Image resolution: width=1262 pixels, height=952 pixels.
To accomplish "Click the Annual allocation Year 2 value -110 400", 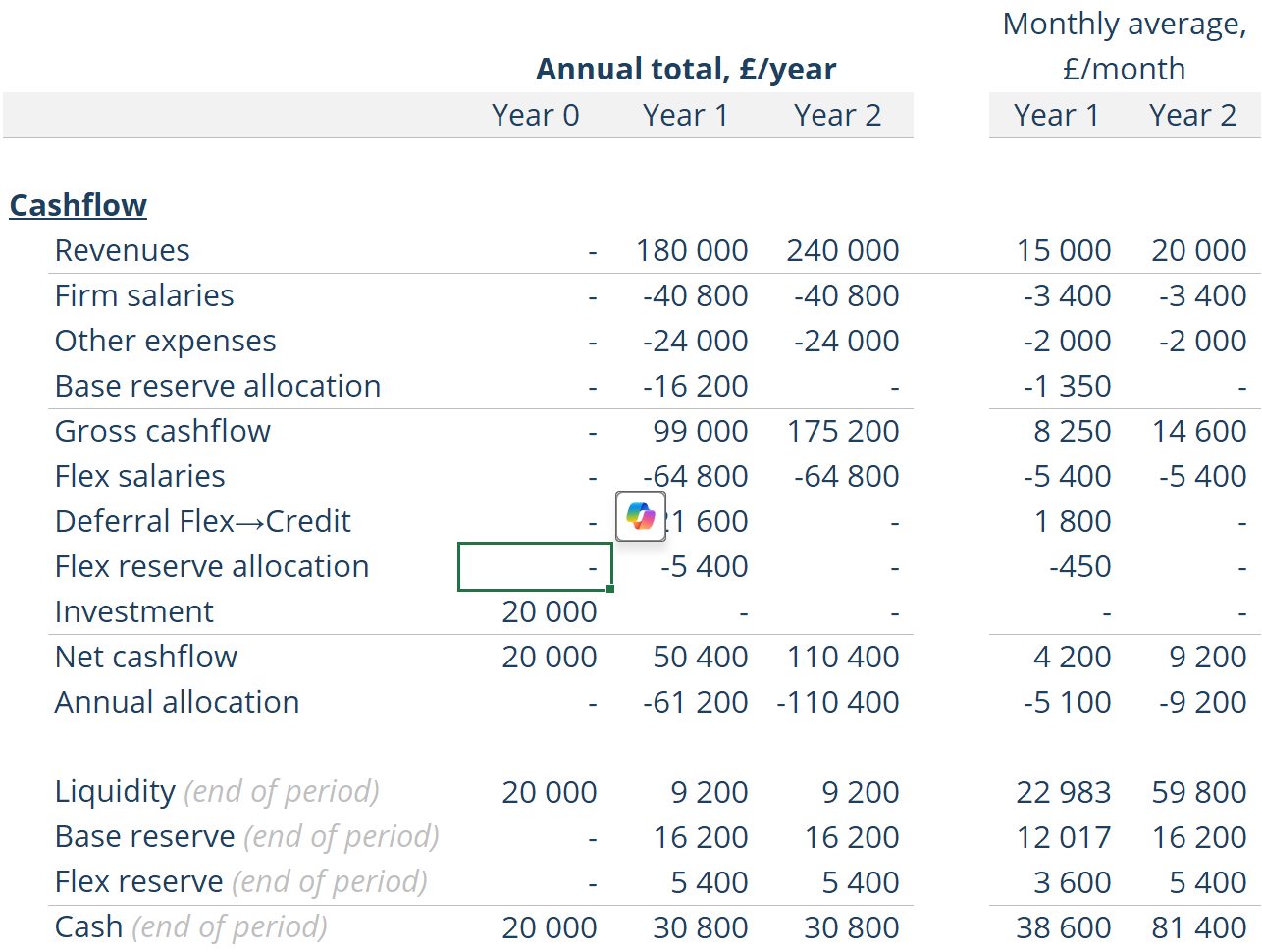I will (x=838, y=702).
